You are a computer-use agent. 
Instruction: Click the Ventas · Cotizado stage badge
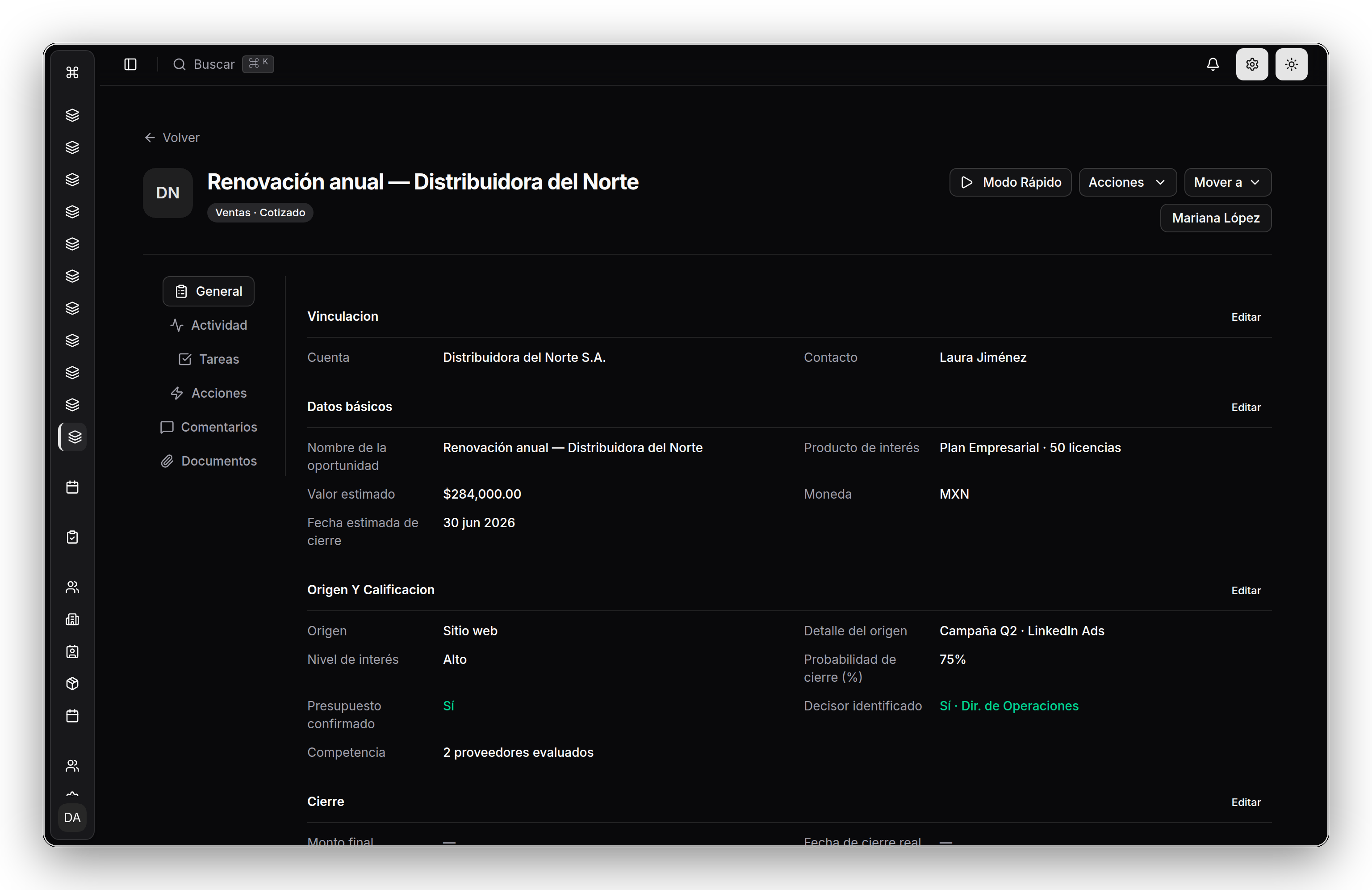pyautogui.click(x=260, y=212)
